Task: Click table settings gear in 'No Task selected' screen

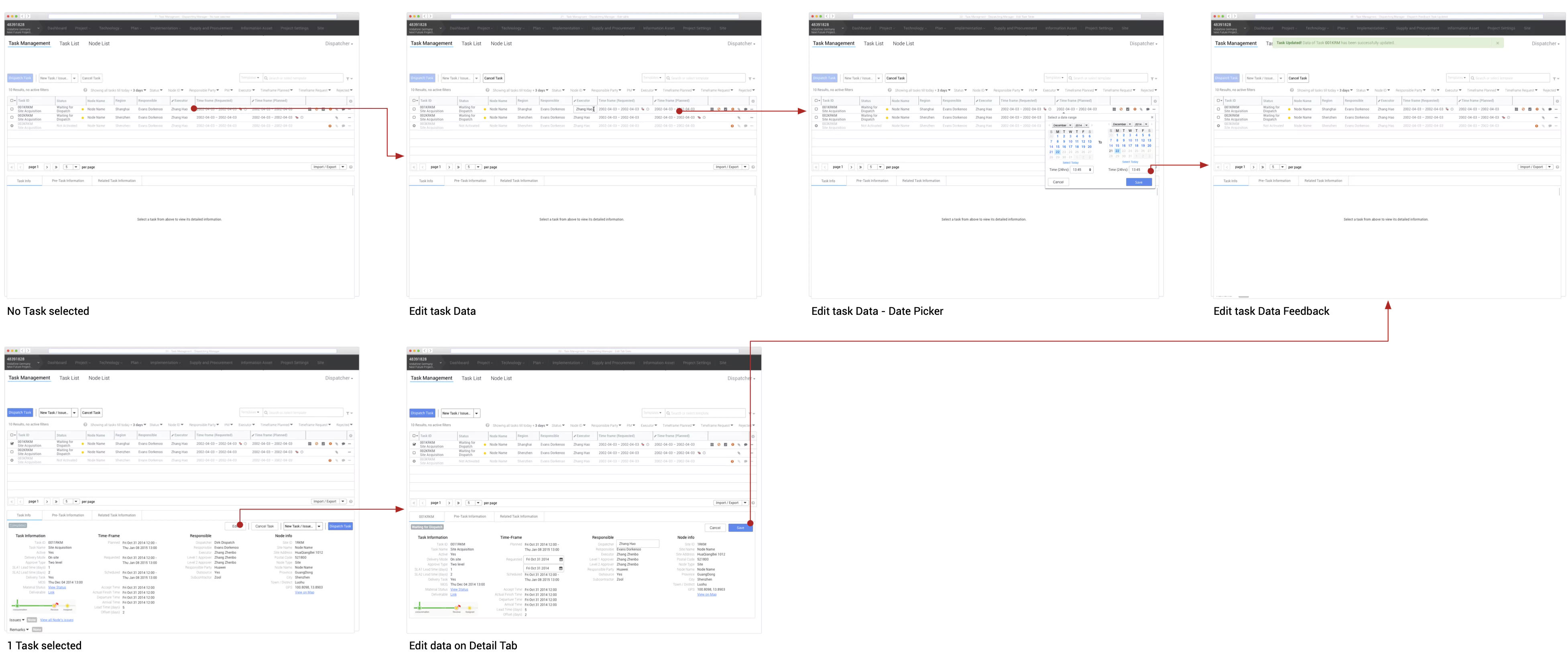Action: click(351, 101)
